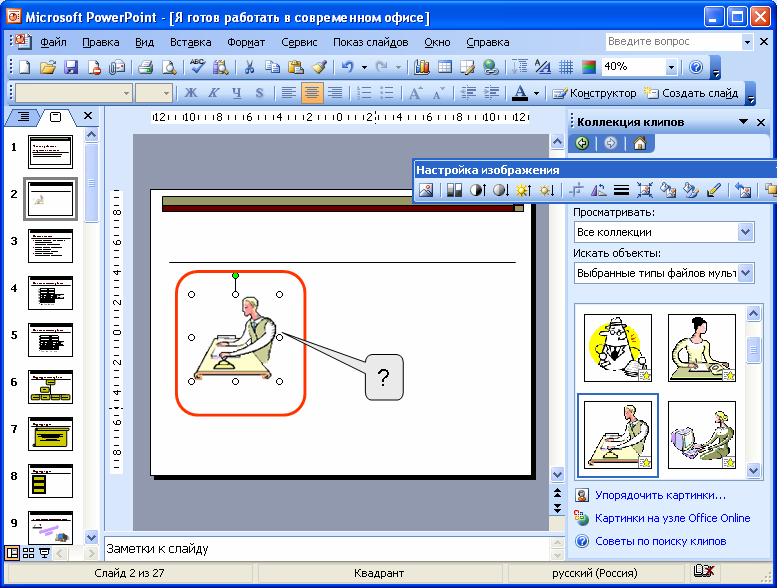This screenshot has width=777, height=588.
Task: Cut selection with scissors icon
Action: pos(249,67)
